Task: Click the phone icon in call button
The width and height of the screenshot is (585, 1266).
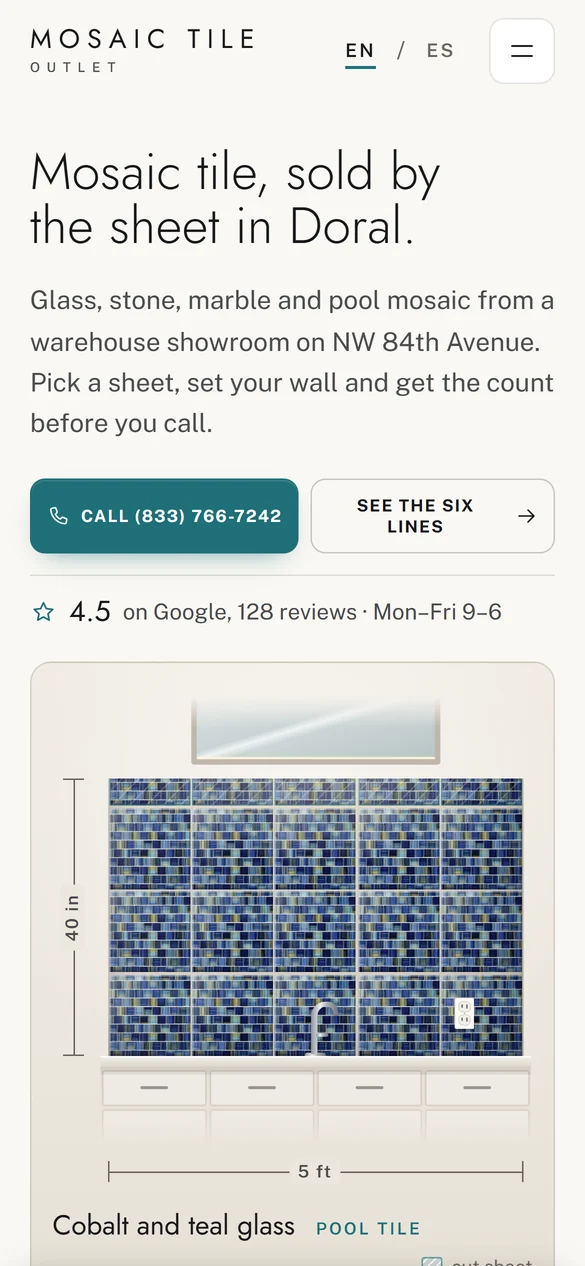Action: tap(59, 516)
